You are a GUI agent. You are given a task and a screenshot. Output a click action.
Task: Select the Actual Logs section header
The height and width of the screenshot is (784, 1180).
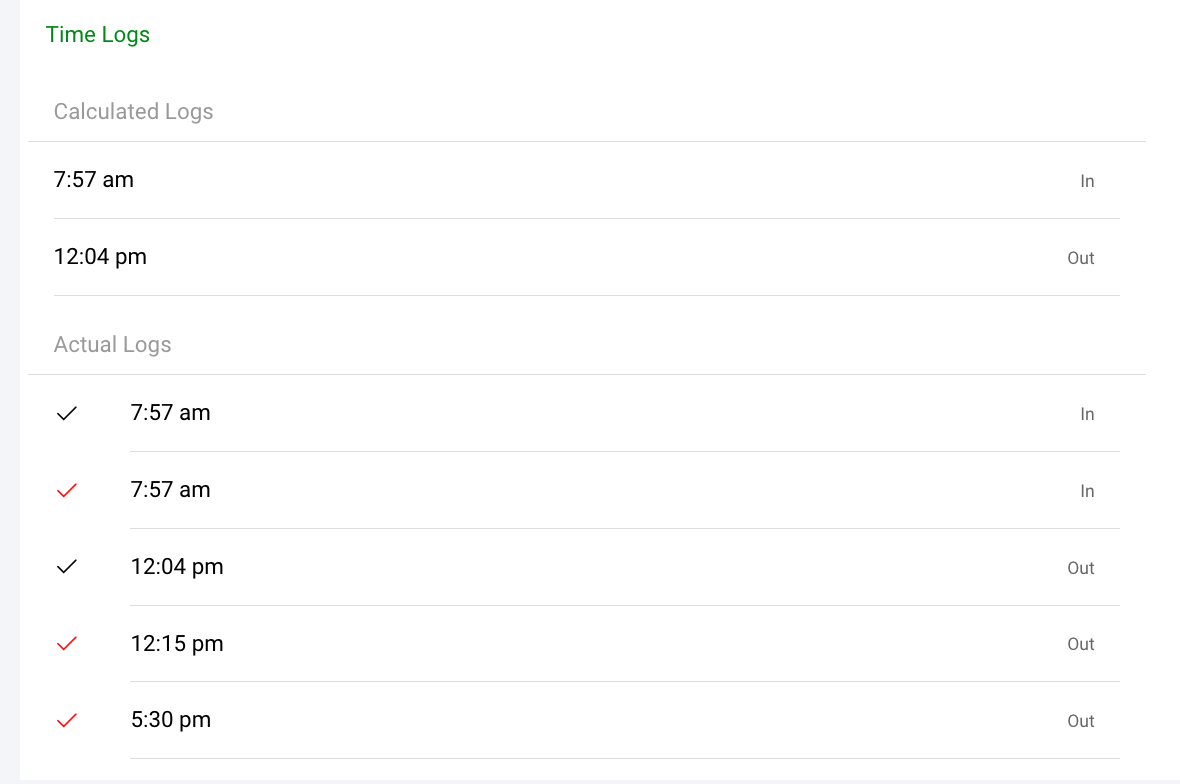tap(113, 344)
